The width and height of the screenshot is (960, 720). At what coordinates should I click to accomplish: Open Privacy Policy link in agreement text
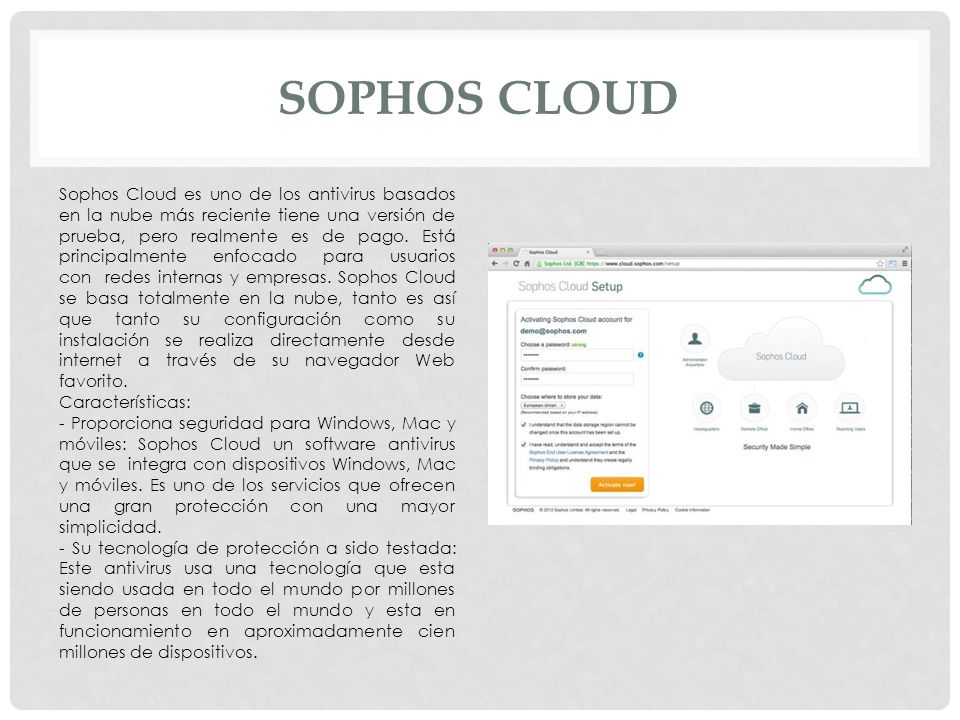click(544, 460)
